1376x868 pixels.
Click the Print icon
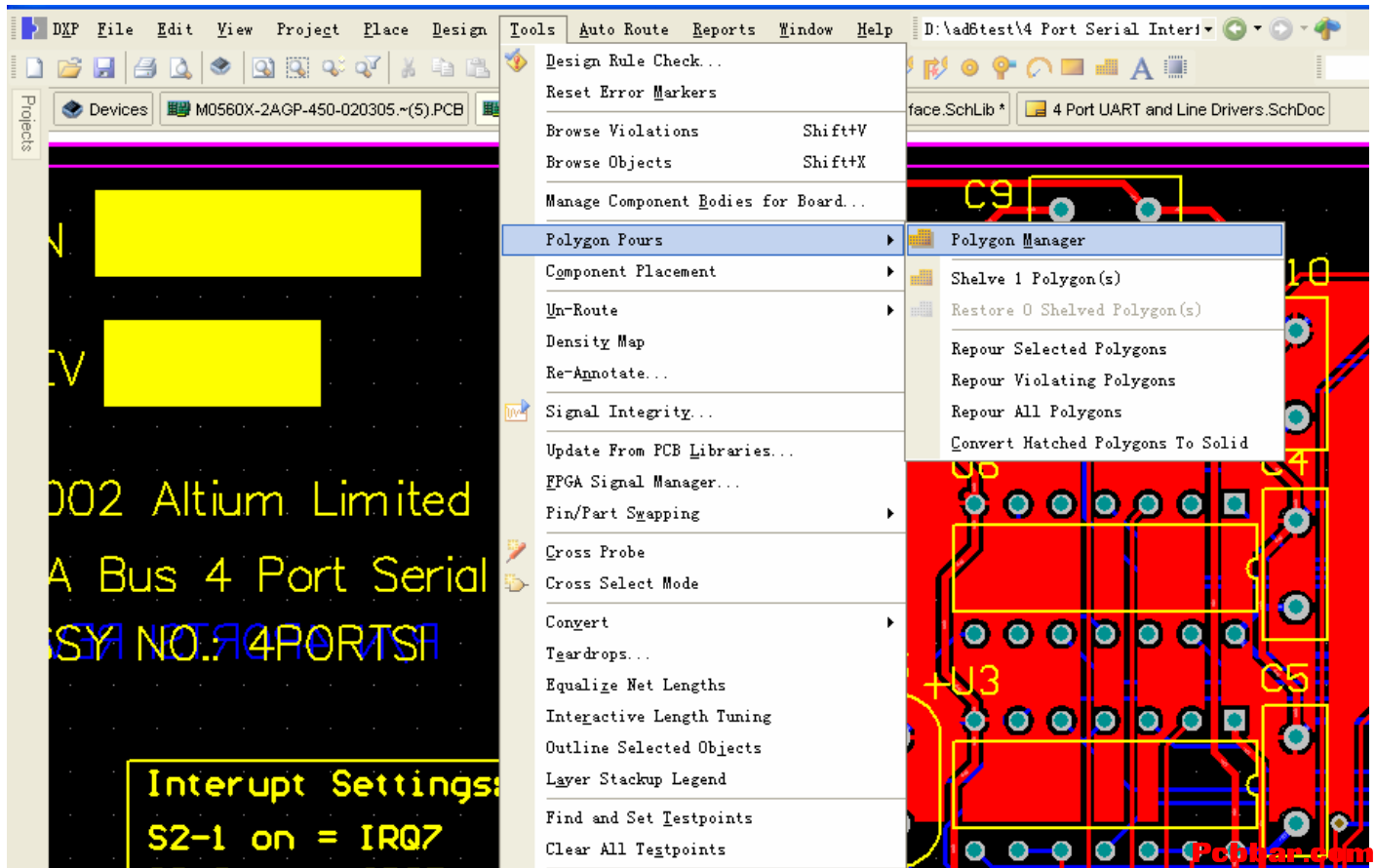pyautogui.click(x=145, y=67)
